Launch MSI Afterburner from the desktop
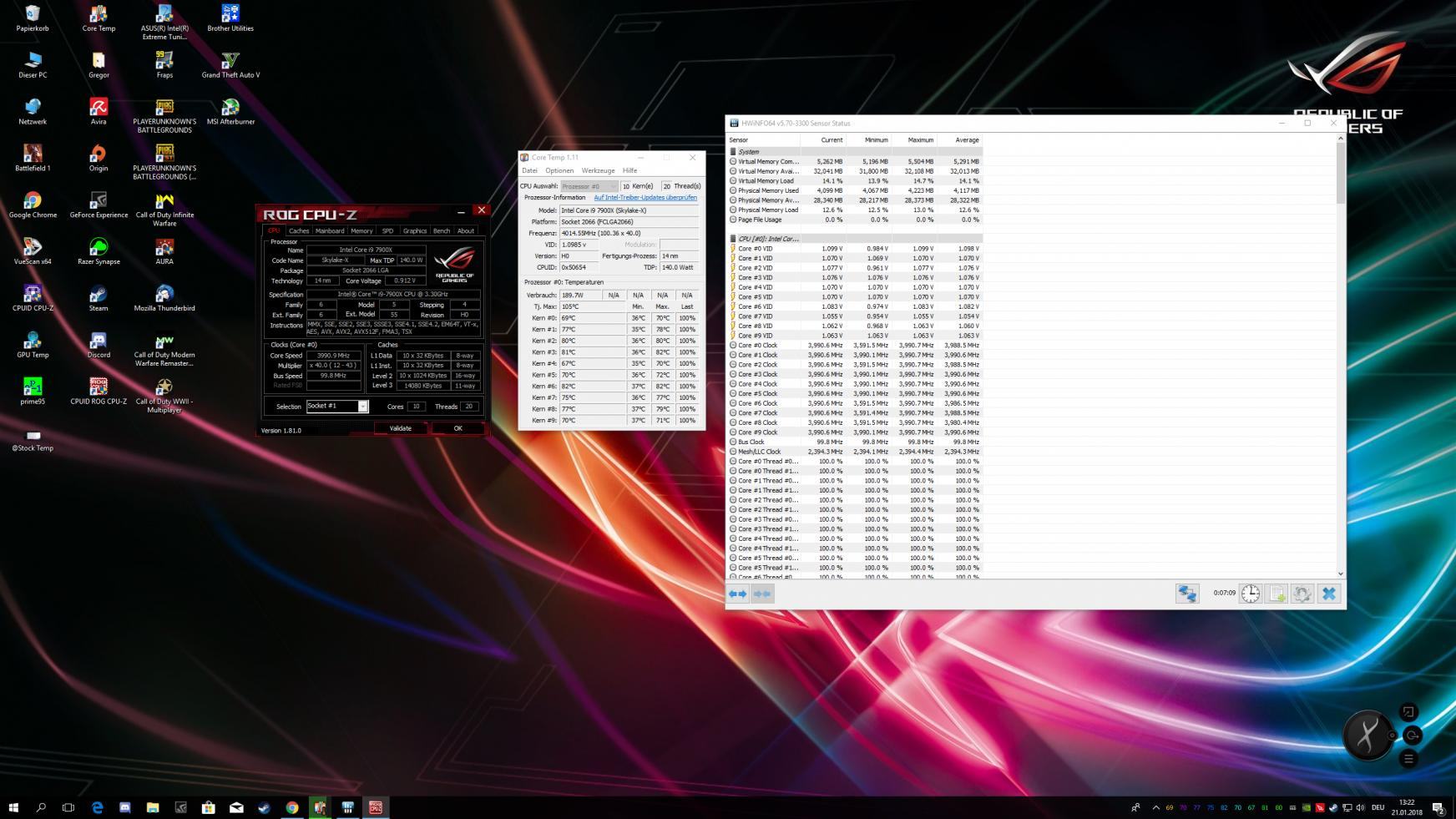 tap(230, 111)
